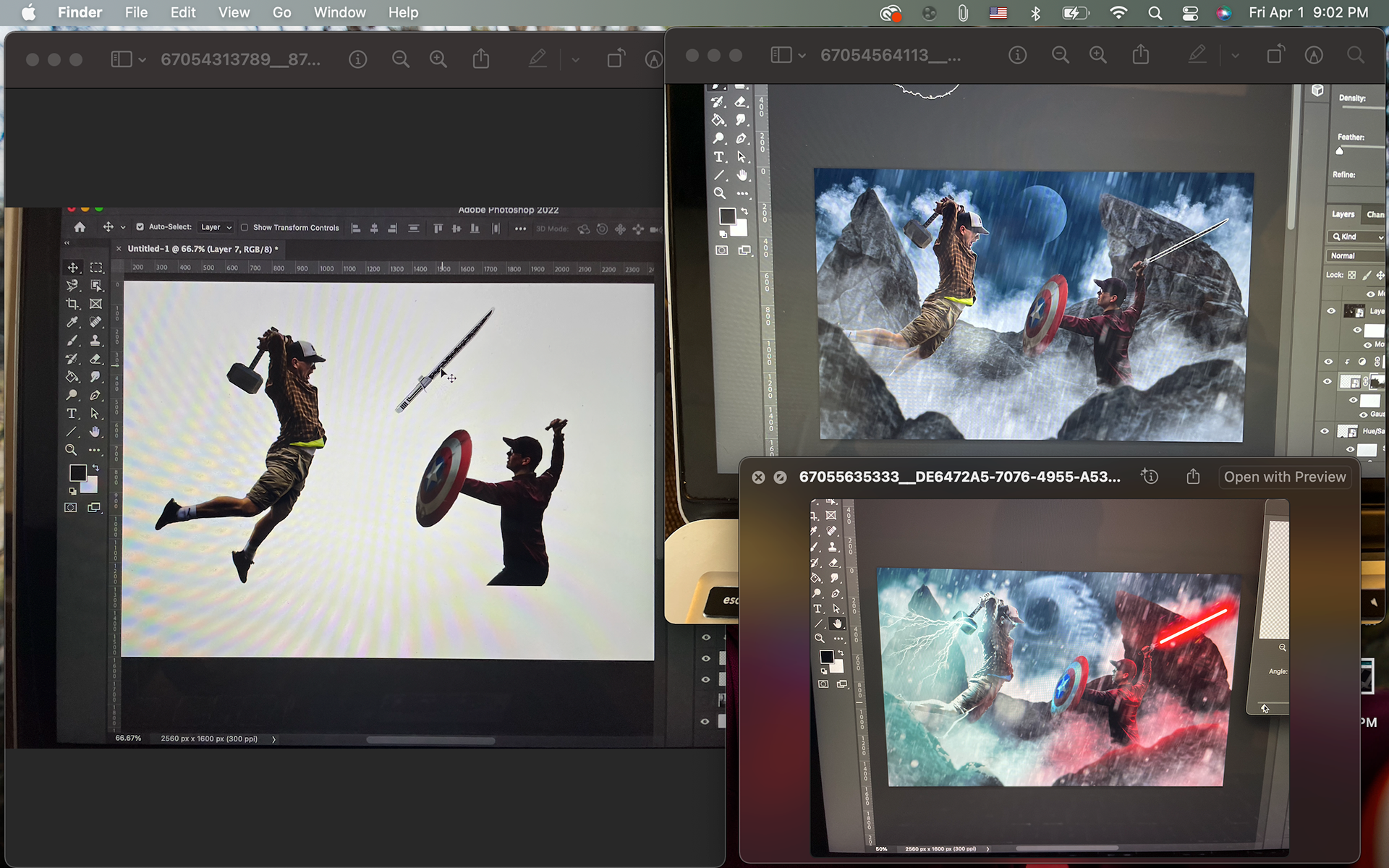The width and height of the screenshot is (1389, 868).
Task: Click the Feather slider handle in the top-right photo
Action: tap(1339, 150)
